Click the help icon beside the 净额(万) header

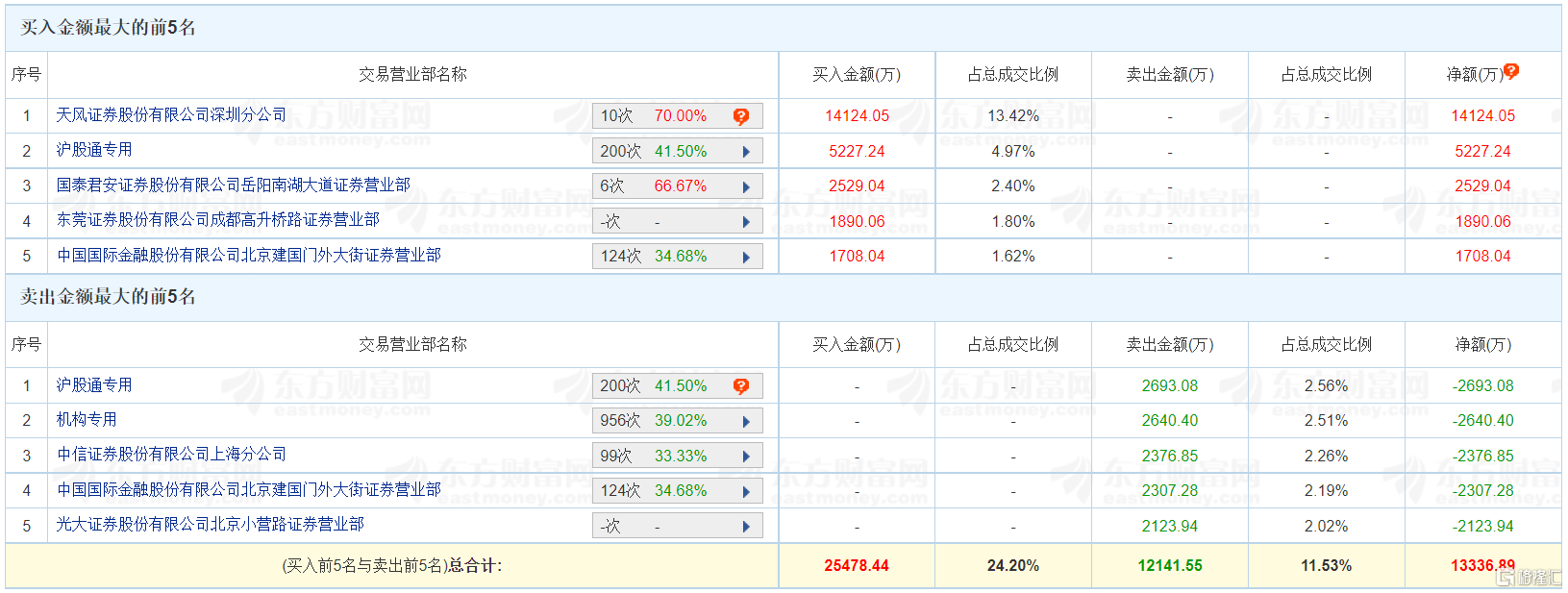tap(1511, 71)
